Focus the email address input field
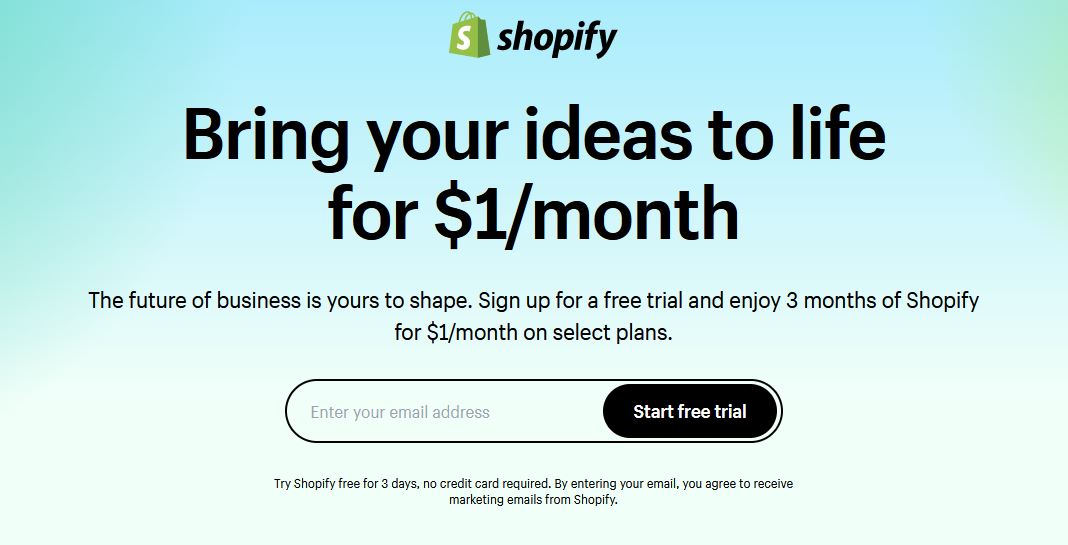 (443, 412)
